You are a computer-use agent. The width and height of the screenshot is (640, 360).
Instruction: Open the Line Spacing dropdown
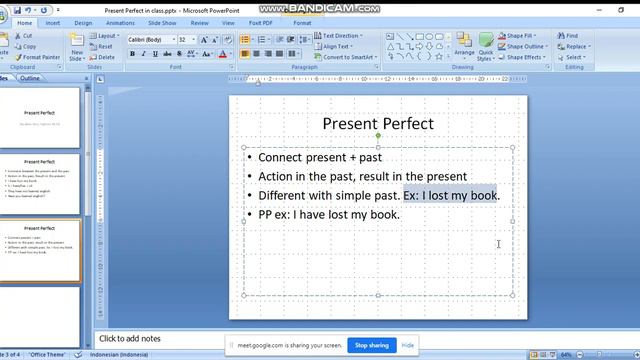(x=304, y=40)
